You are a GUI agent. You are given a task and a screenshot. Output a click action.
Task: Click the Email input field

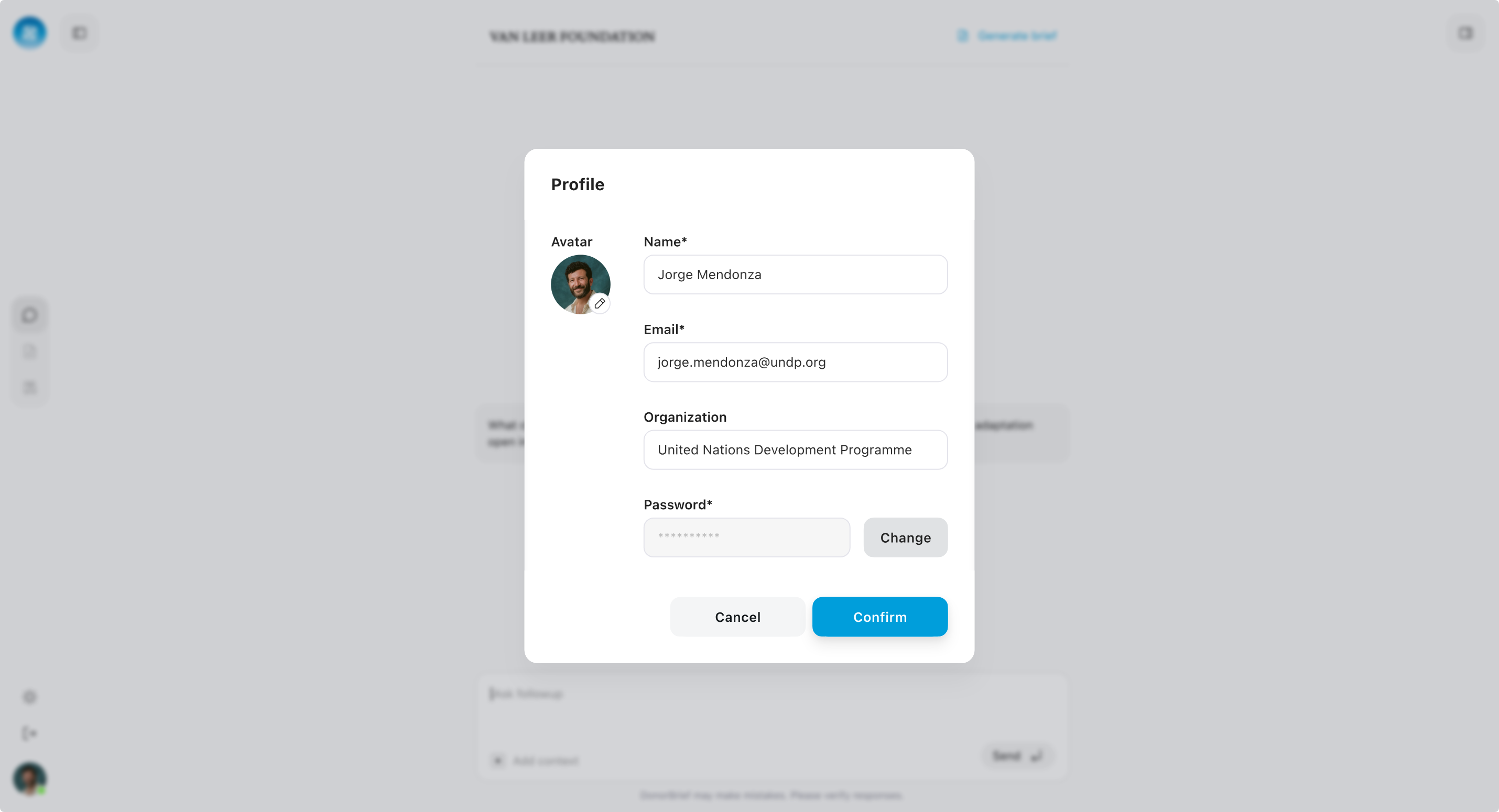click(796, 363)
